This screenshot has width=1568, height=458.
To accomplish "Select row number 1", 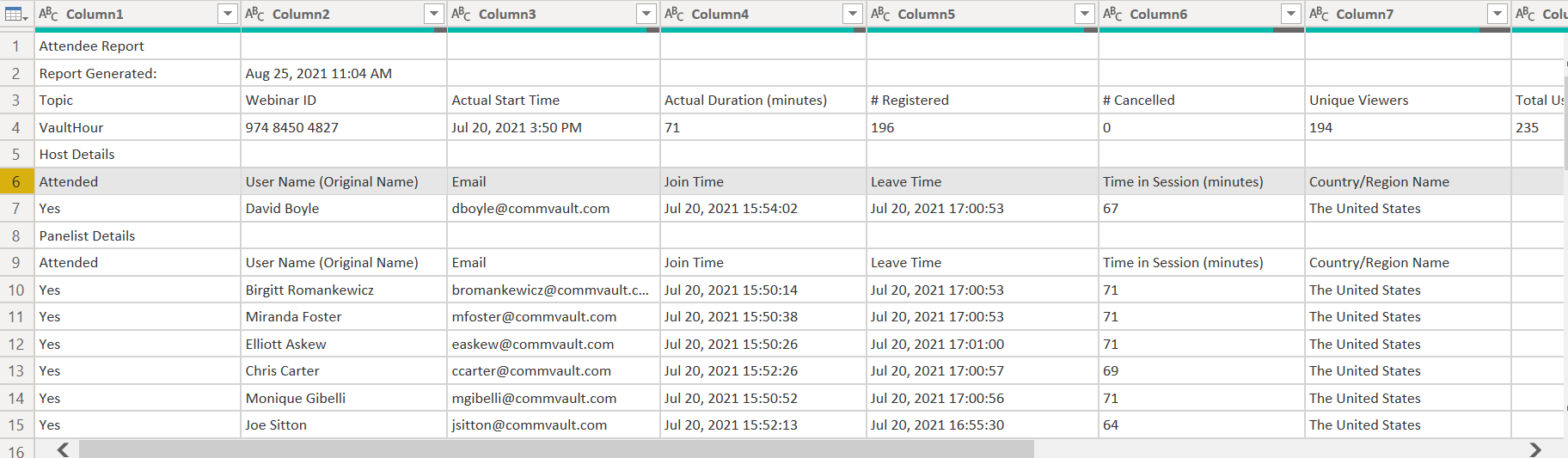I will click(16, 46).
